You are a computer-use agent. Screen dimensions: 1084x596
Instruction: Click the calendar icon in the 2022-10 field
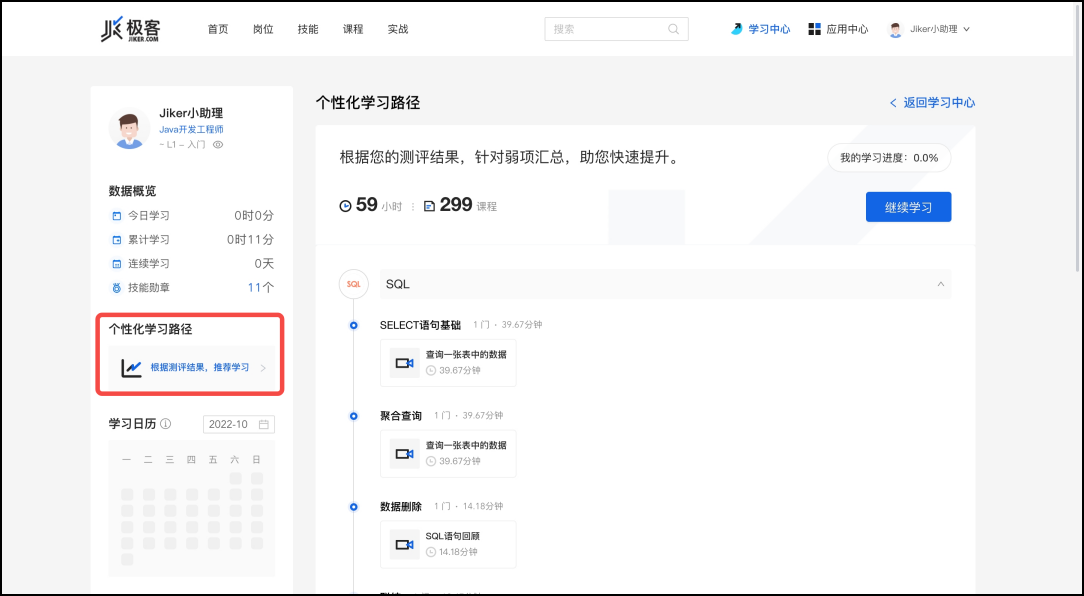coord(263,424)
